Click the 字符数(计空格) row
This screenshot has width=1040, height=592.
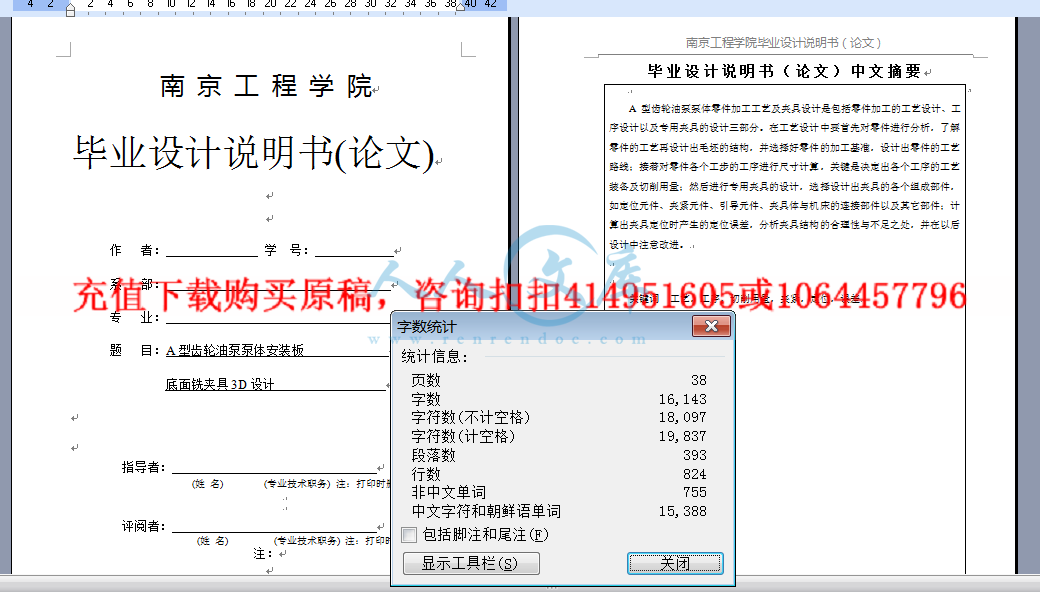558,436
